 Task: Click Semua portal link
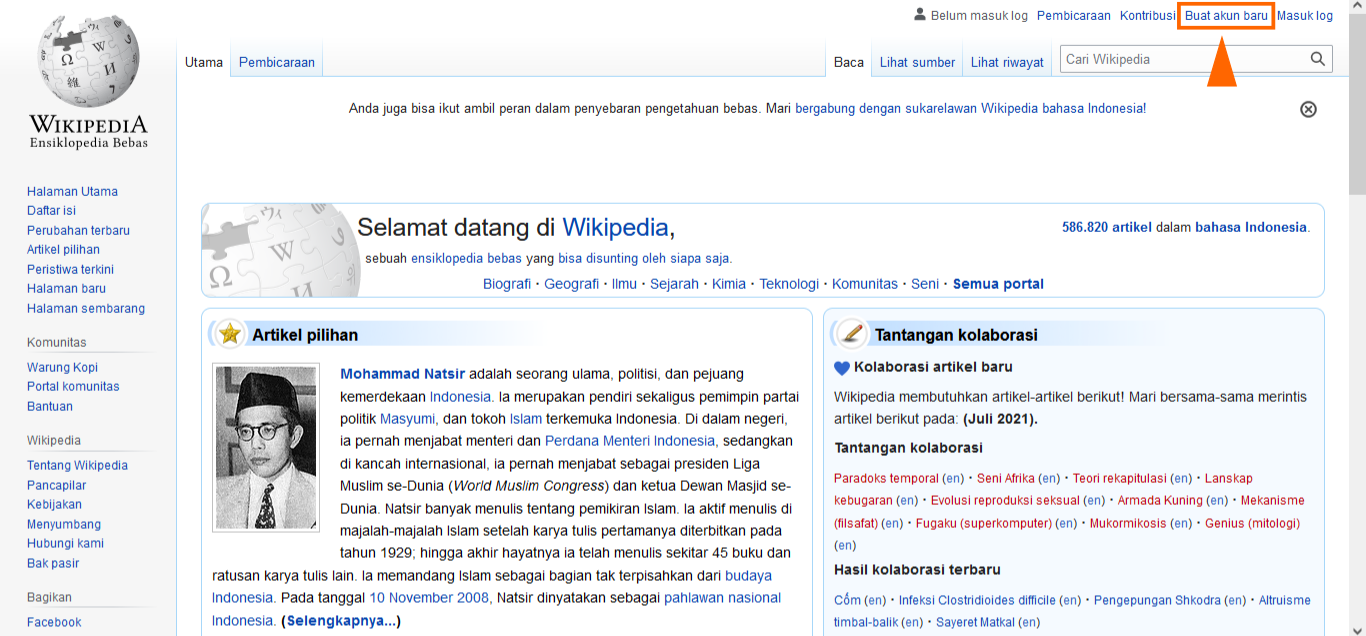pyautogui.click(x=998, y=284)
